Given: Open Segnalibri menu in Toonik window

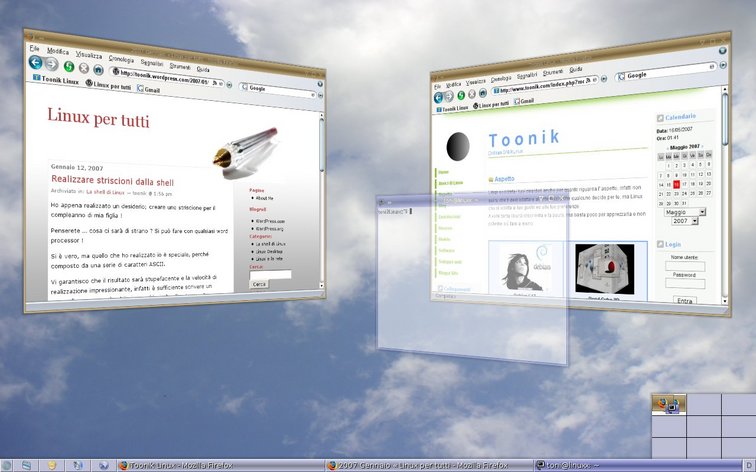Looking at the screenshot, I should (x=527, y=76).
